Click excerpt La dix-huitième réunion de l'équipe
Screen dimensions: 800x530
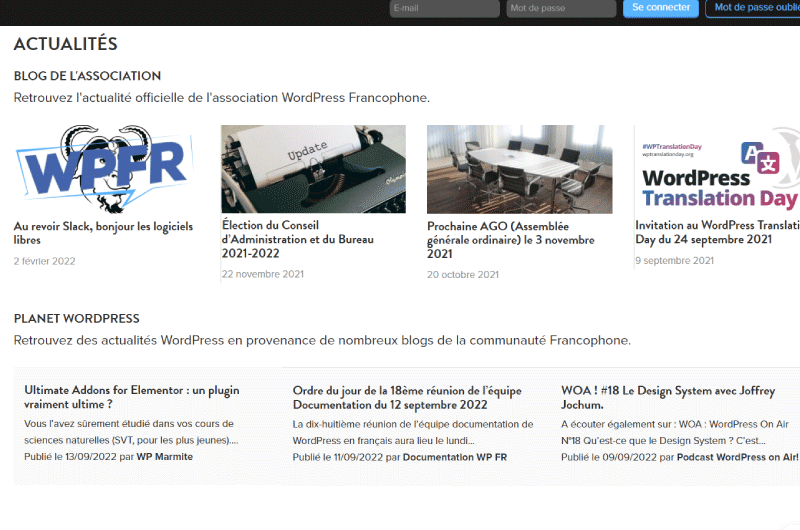coord(413,432)
